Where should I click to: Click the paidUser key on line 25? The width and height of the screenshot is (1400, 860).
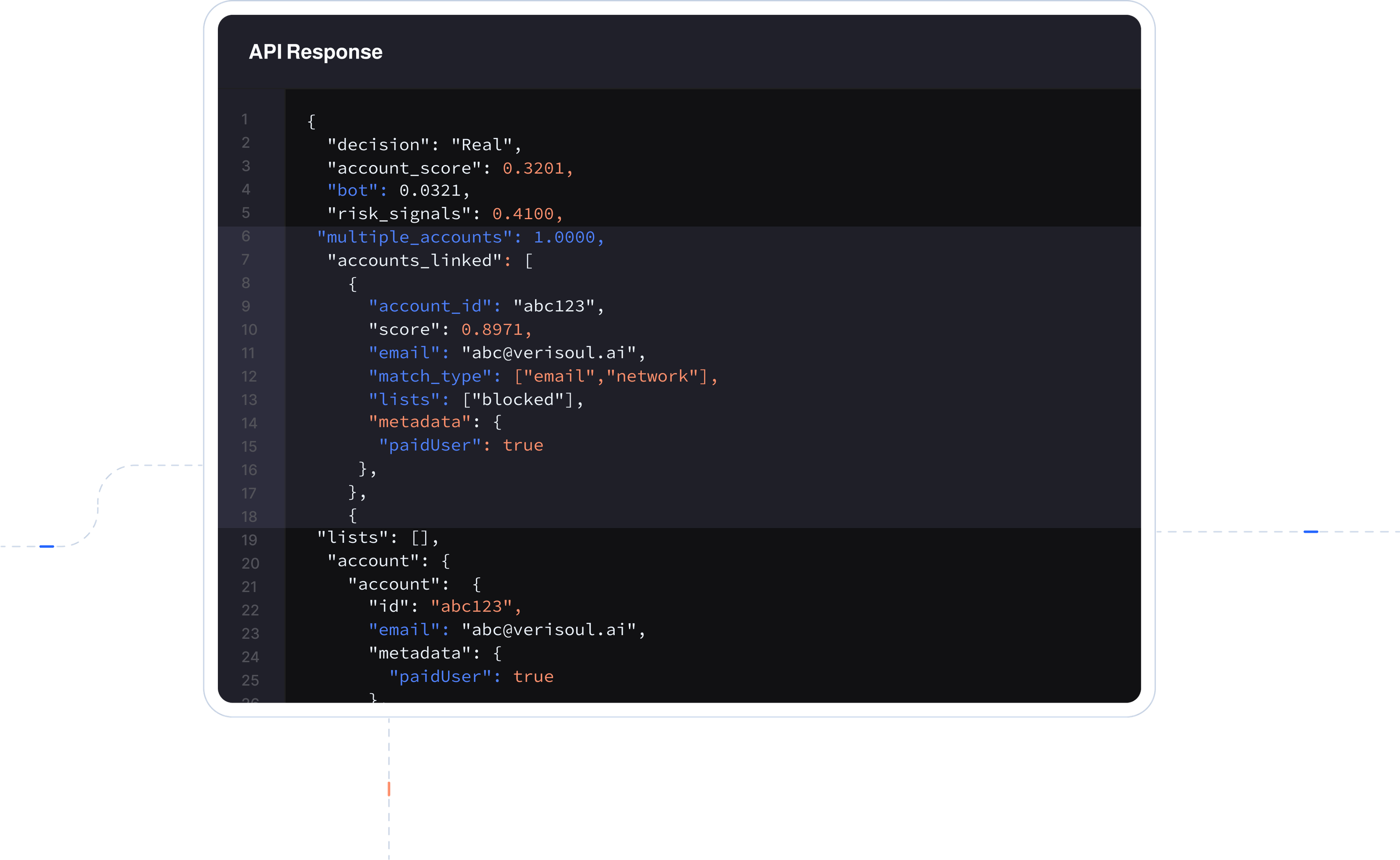(x=440, y=677)
